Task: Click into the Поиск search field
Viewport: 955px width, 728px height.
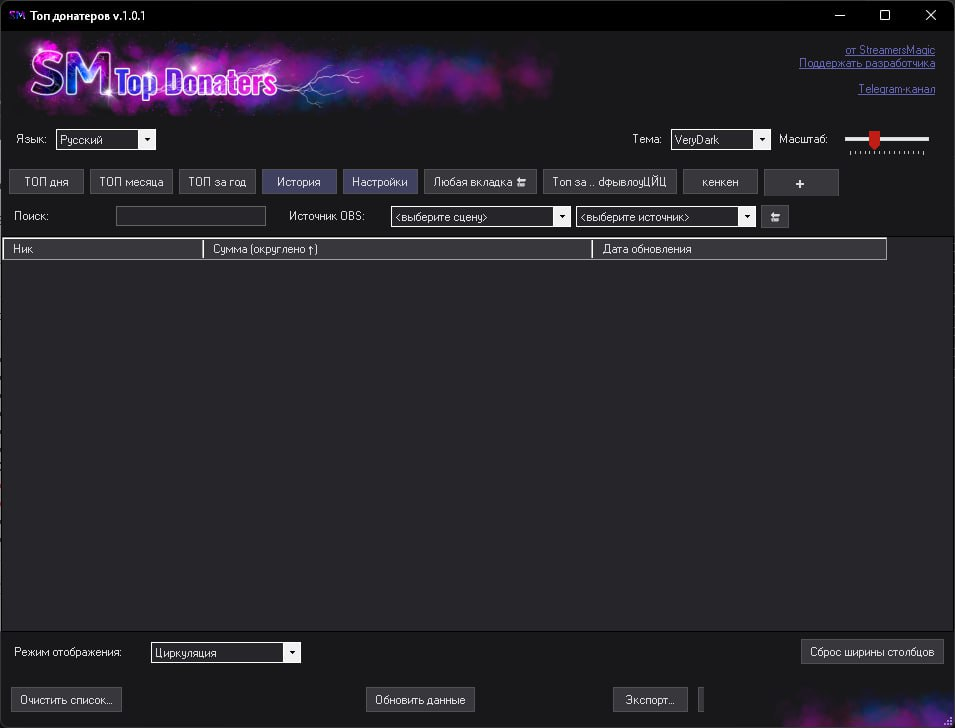Action: [190, 216]
